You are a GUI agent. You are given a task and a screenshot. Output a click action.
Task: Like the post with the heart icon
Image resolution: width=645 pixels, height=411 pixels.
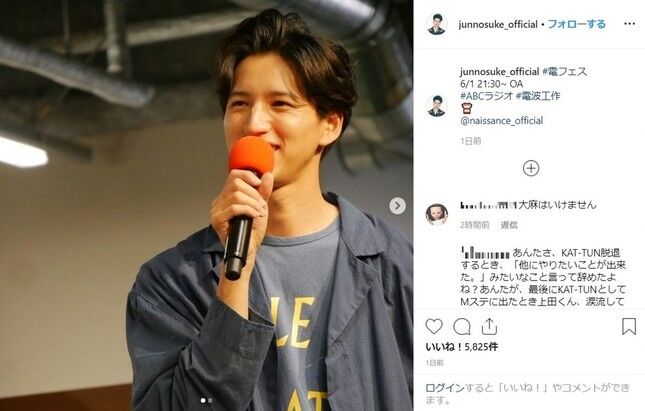[x=434, y=327]
